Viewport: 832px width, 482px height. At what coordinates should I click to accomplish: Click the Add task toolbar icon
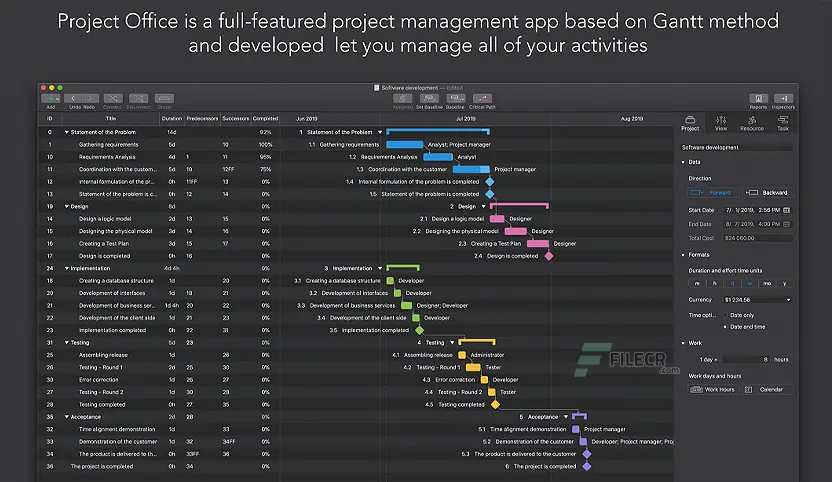[x=50, y=98]
